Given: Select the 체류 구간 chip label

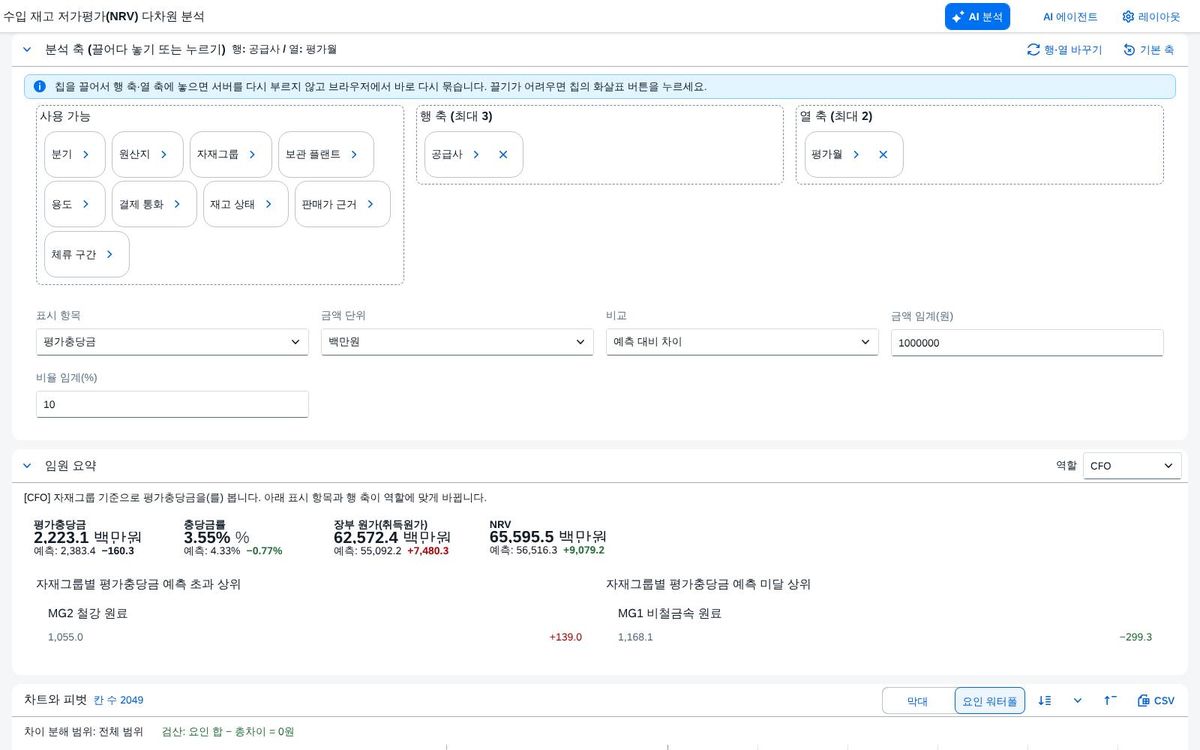Looking at the screenshot, I should 74,254.
